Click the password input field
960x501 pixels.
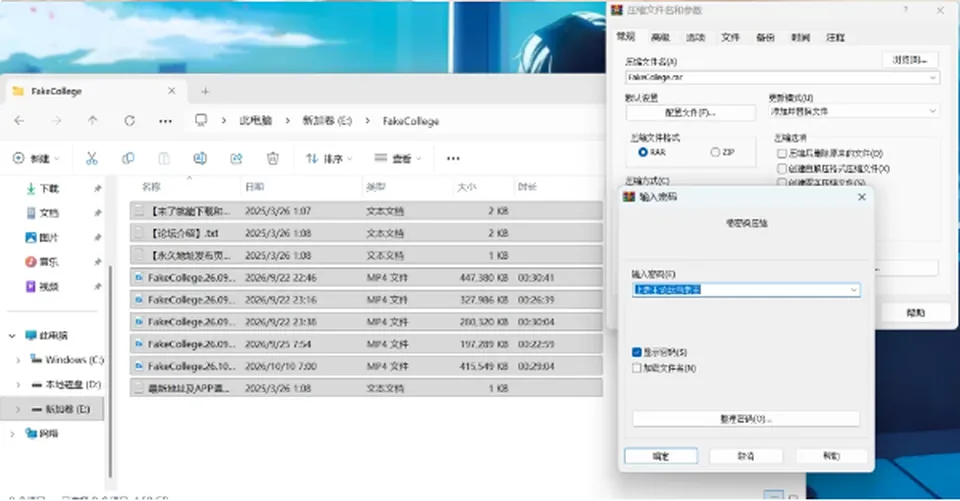pyautogui.click(x=746, y=290)
